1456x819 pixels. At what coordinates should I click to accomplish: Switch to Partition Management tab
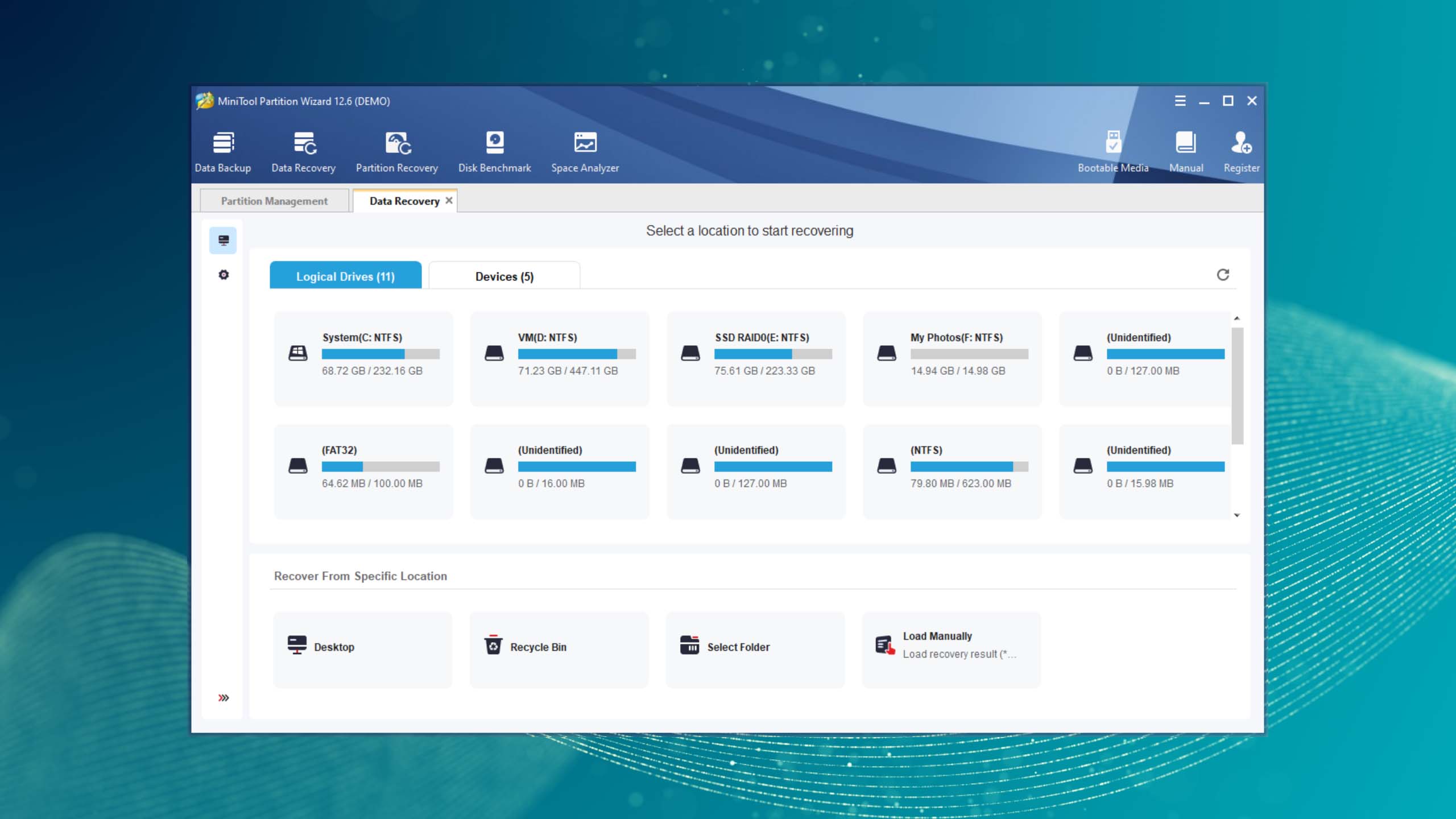(x=274, y=201)
